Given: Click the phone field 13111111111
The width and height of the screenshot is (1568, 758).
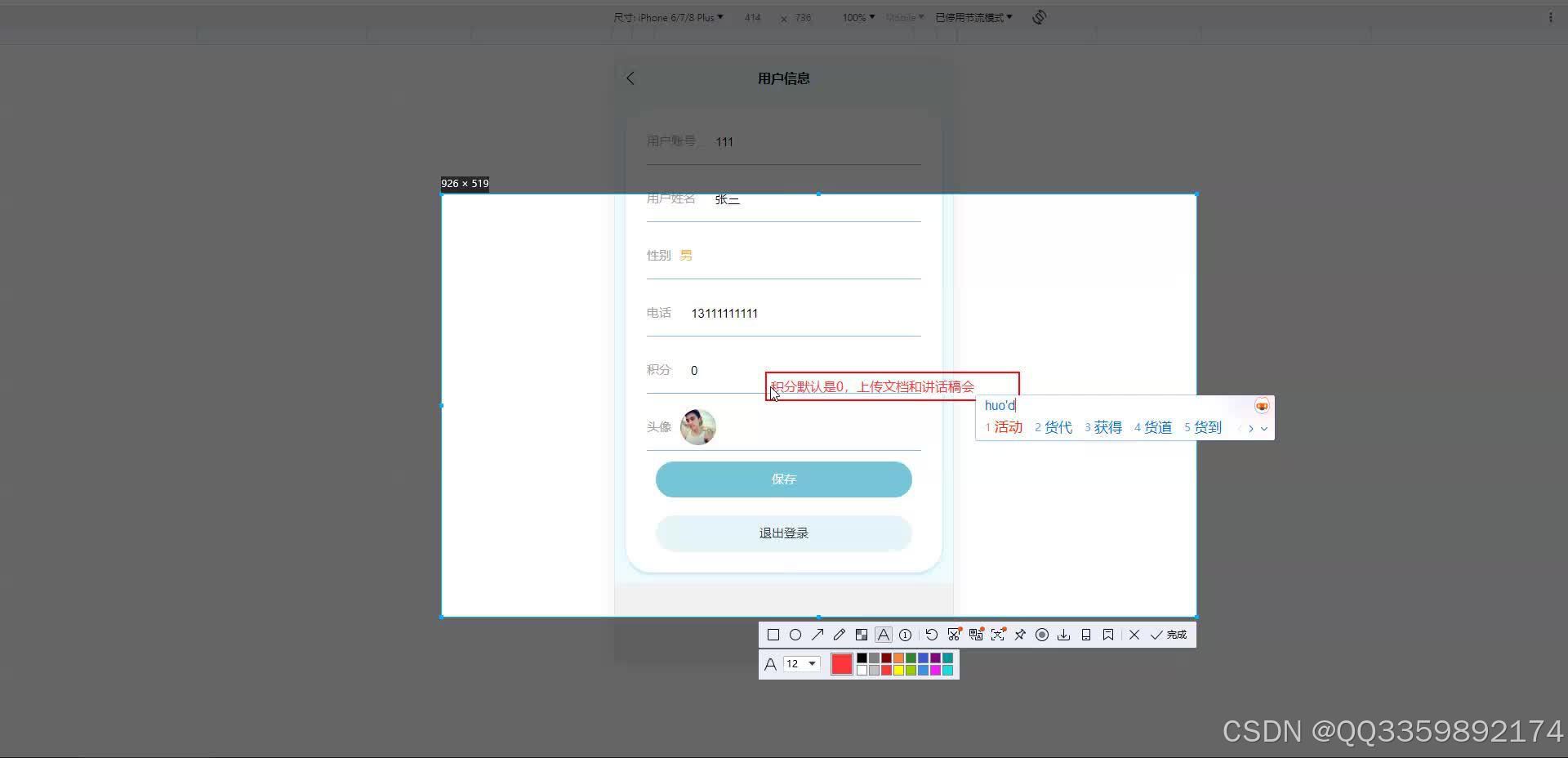Looking at the screenshot, I should (x=724, y=314).
